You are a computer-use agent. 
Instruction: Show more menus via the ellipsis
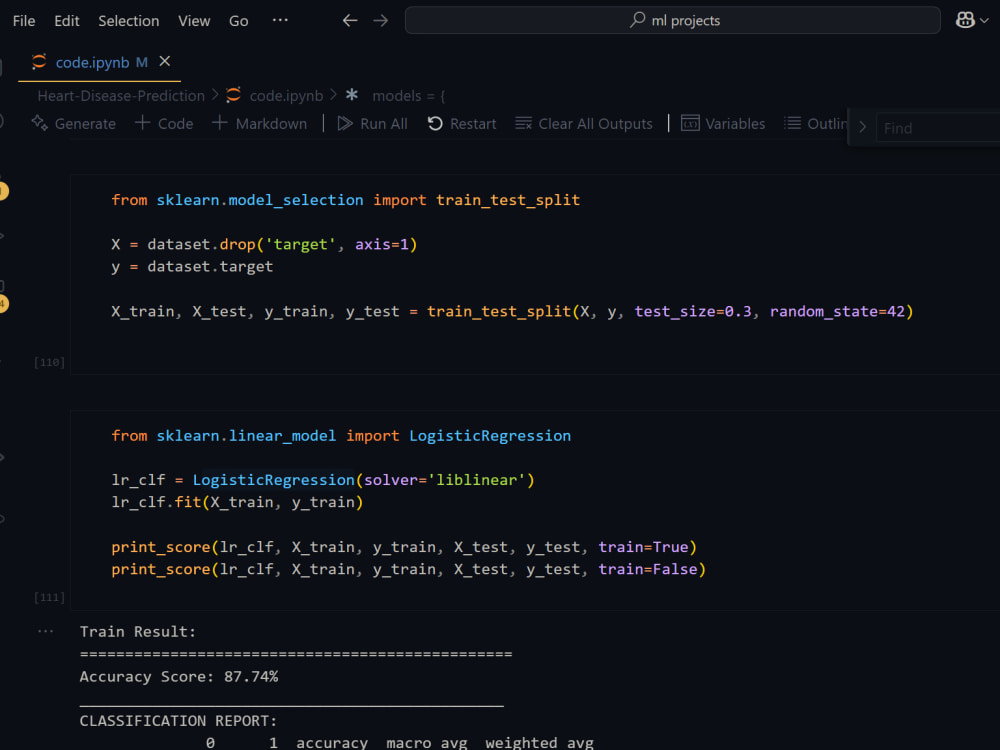pos(280,20)
